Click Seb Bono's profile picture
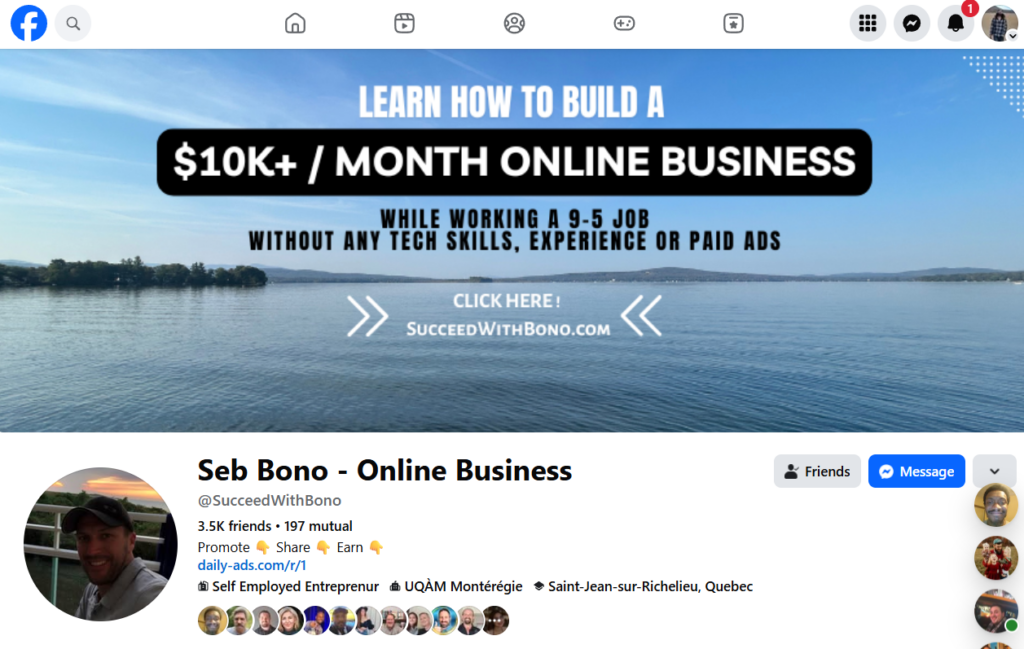The width and height of the screenshot is (1024, 649). pos(99,544)
